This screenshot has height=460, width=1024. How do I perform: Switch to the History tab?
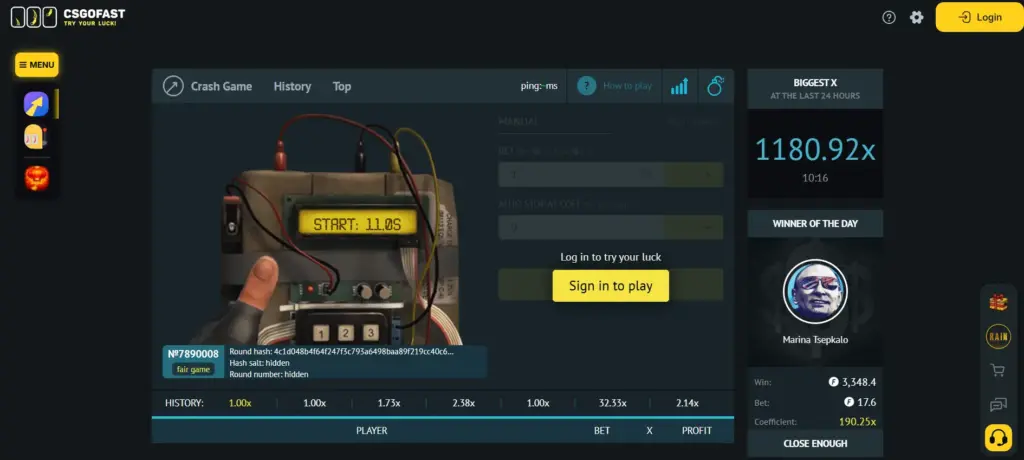pos(292,86)
